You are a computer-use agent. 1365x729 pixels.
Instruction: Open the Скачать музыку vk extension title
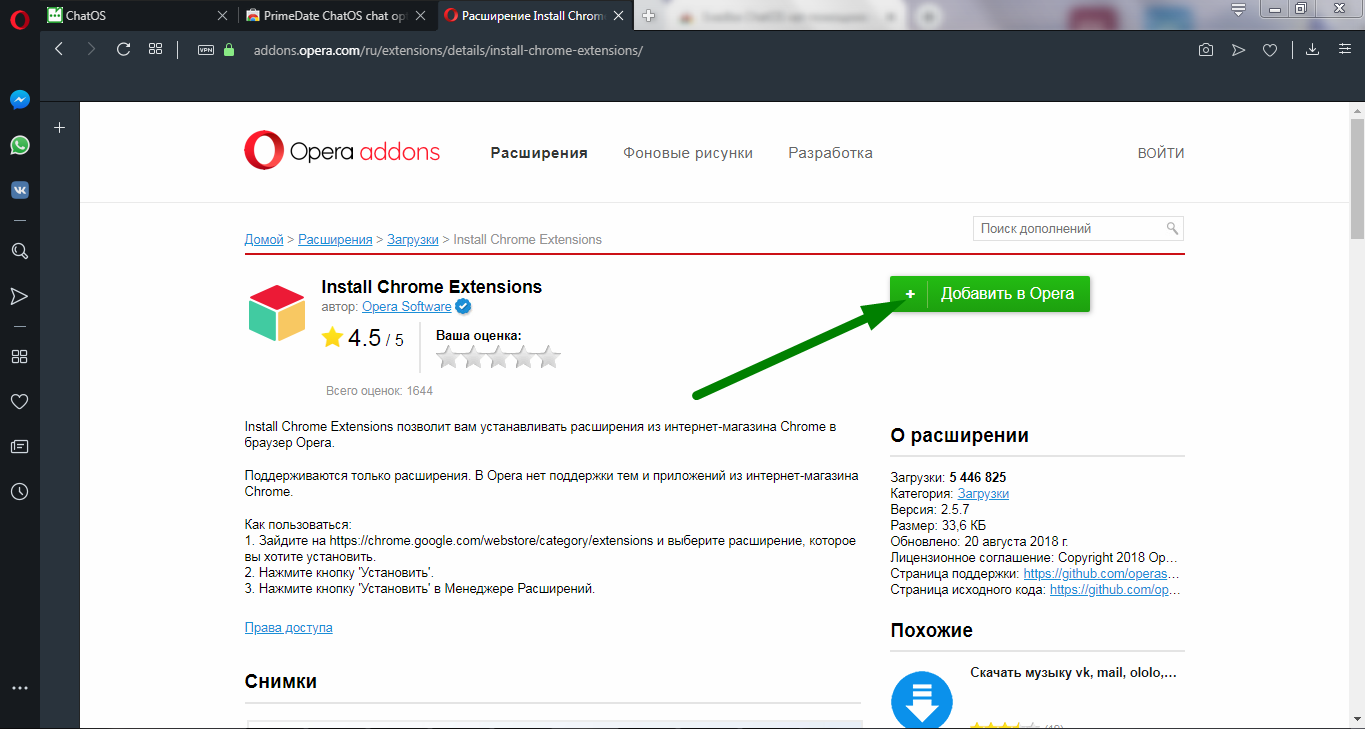(x=1074, y=673)
